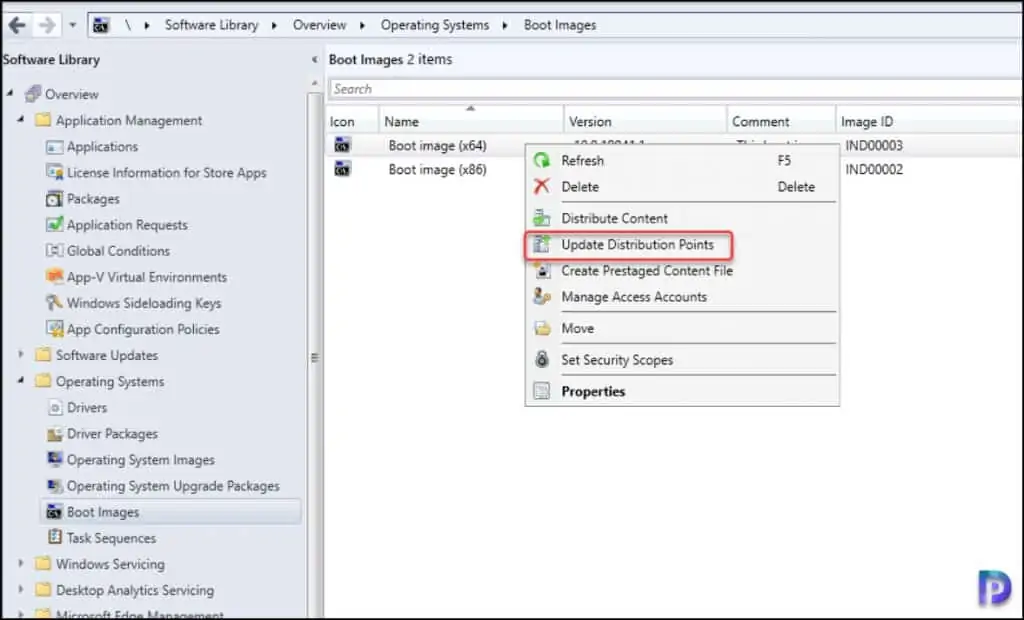
Task: Click the Packages node icon
Action: [x=54, y=199]
